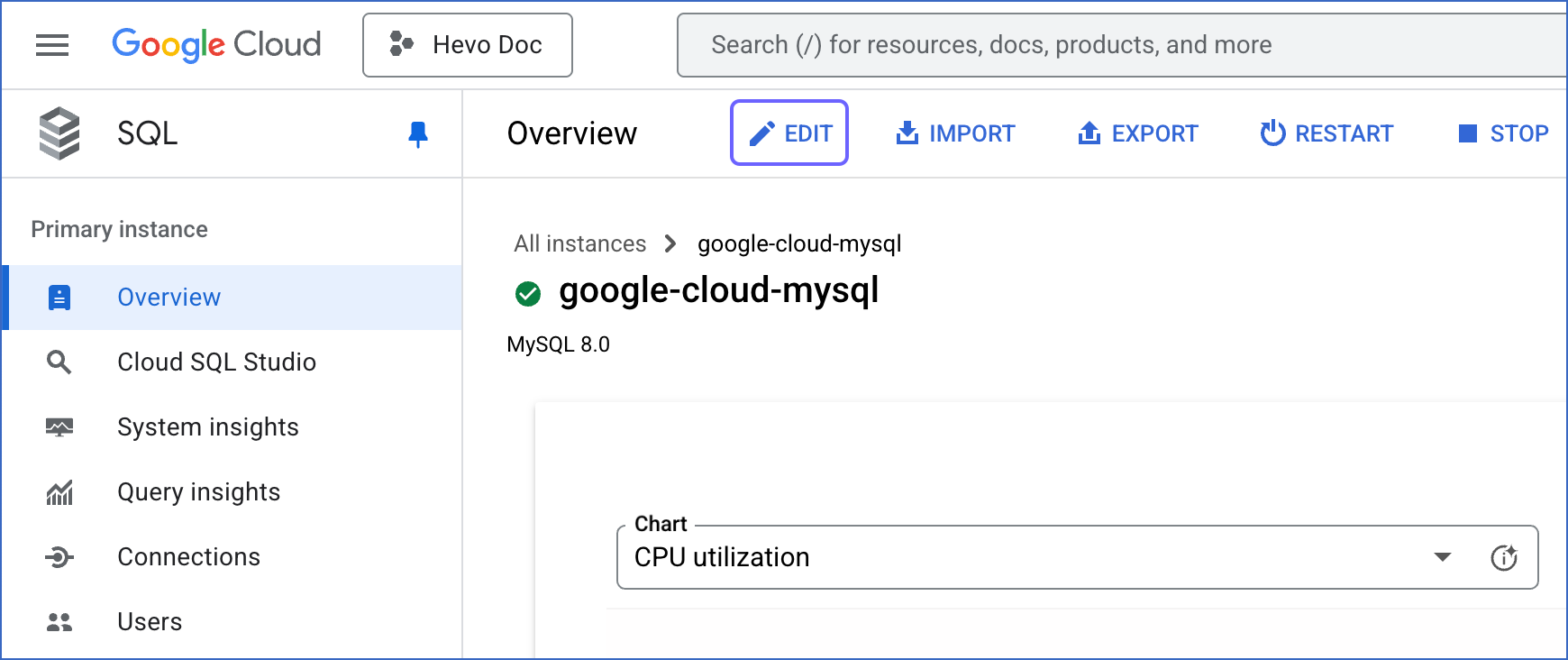Open the Chart CPU utilization dropdown

pos(1078,557)
